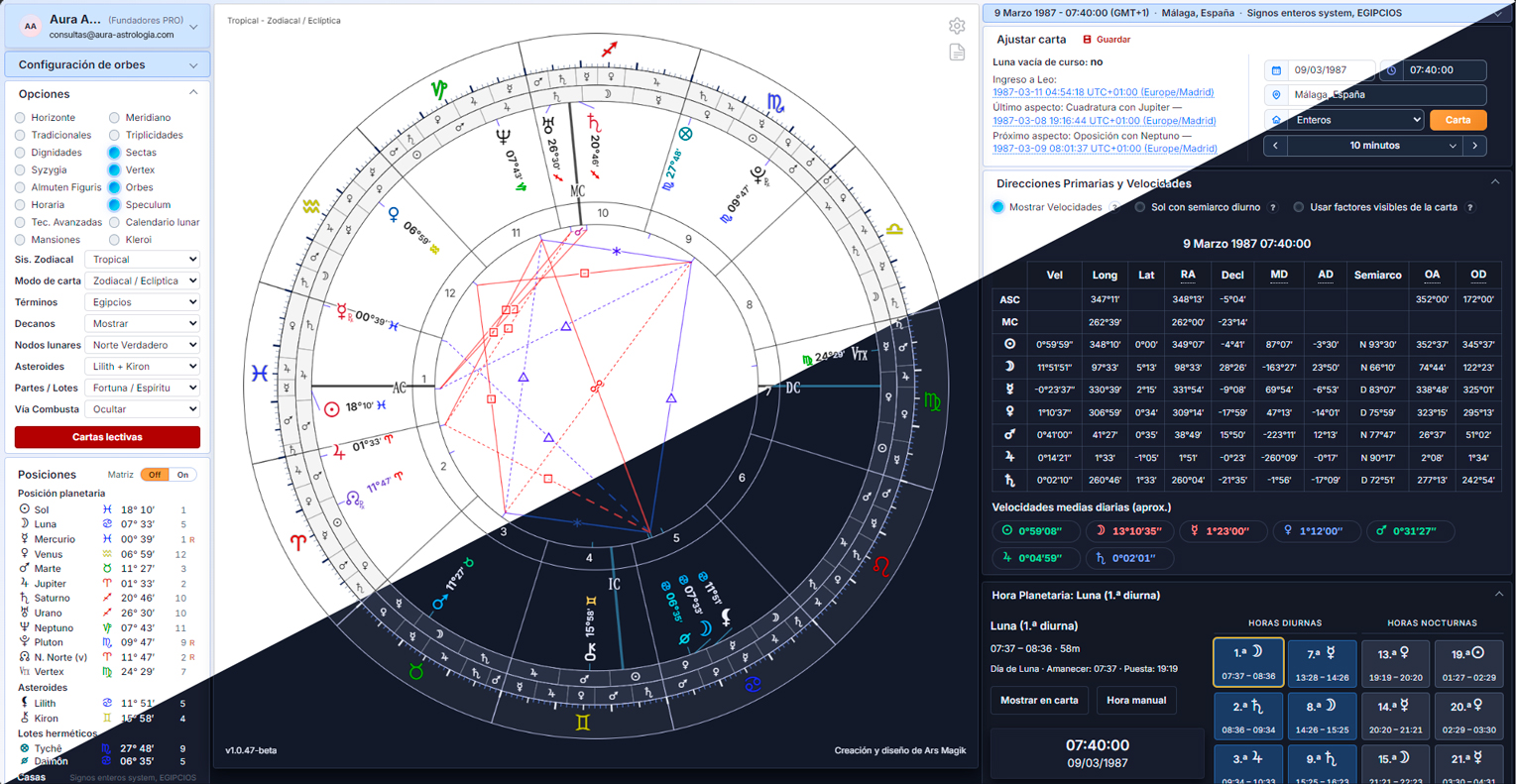Click the clock icon beside time field
Image resolution: width=1516 pixels, height=784 pixels.
(x=1392, y=70)
